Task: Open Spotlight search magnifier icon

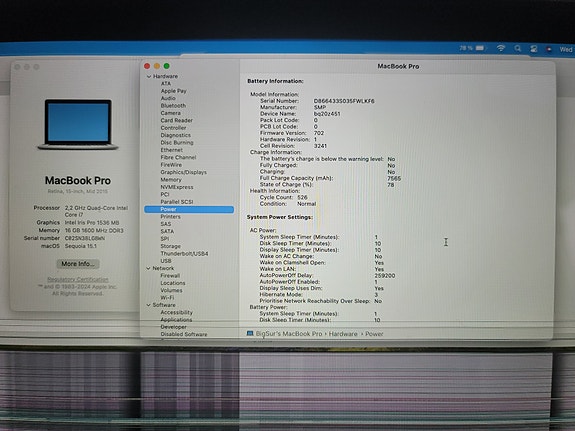Action: pos(517,48)
